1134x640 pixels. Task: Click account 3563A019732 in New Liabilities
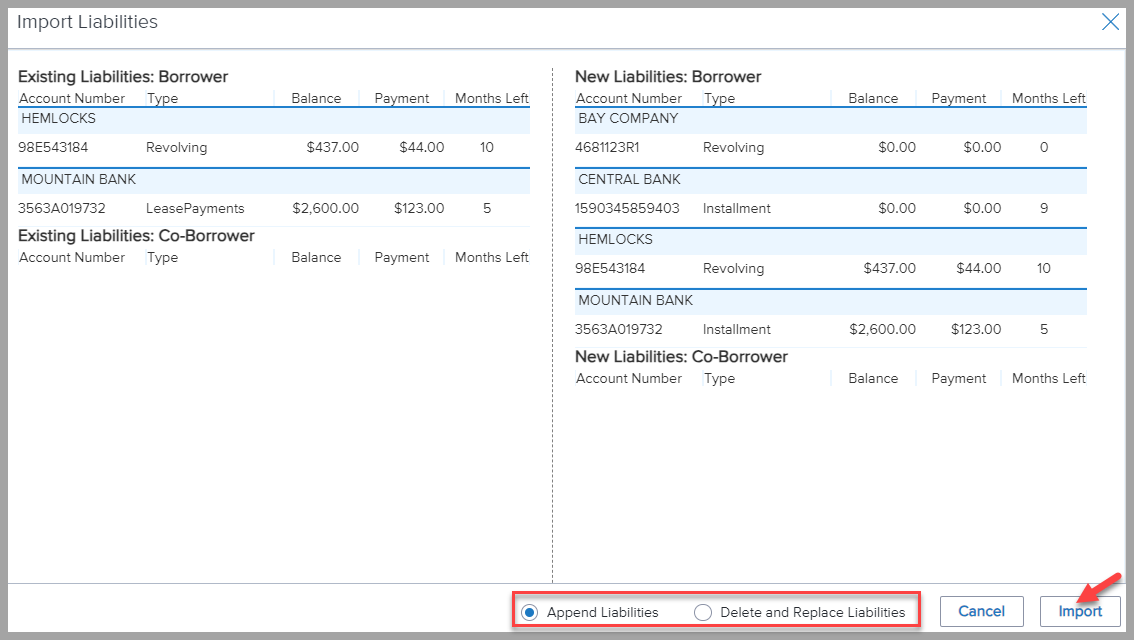[618, 329]
